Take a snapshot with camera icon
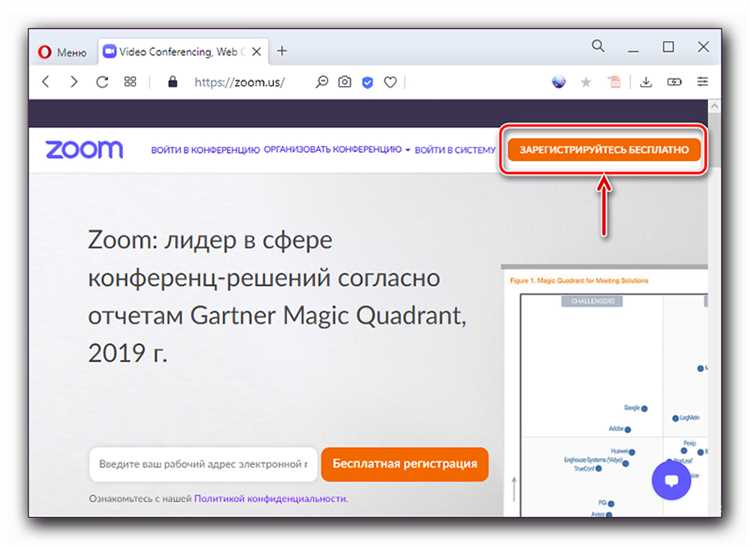Image resolution: width=750 pixels, height=548 pixels. click(x=344, y=82)
